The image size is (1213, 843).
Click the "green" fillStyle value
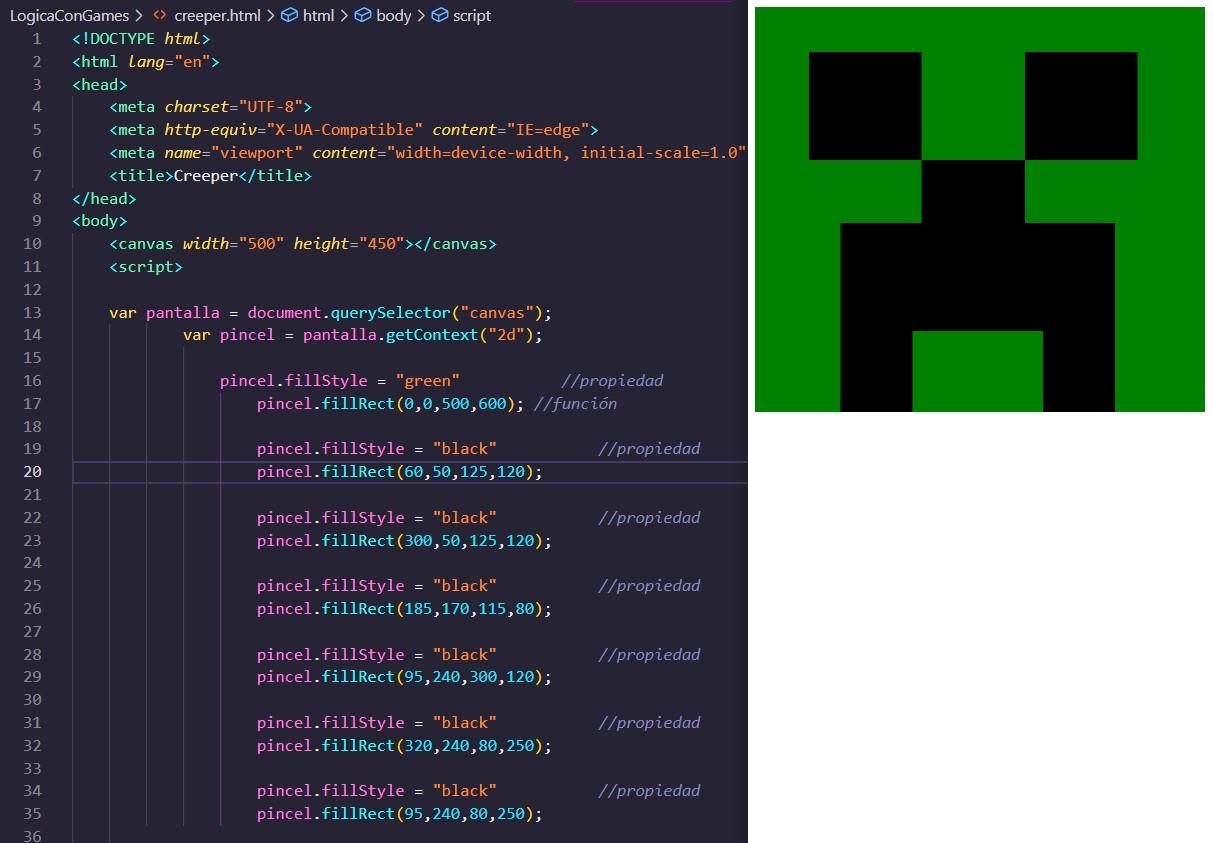click(x=427, y=381)
